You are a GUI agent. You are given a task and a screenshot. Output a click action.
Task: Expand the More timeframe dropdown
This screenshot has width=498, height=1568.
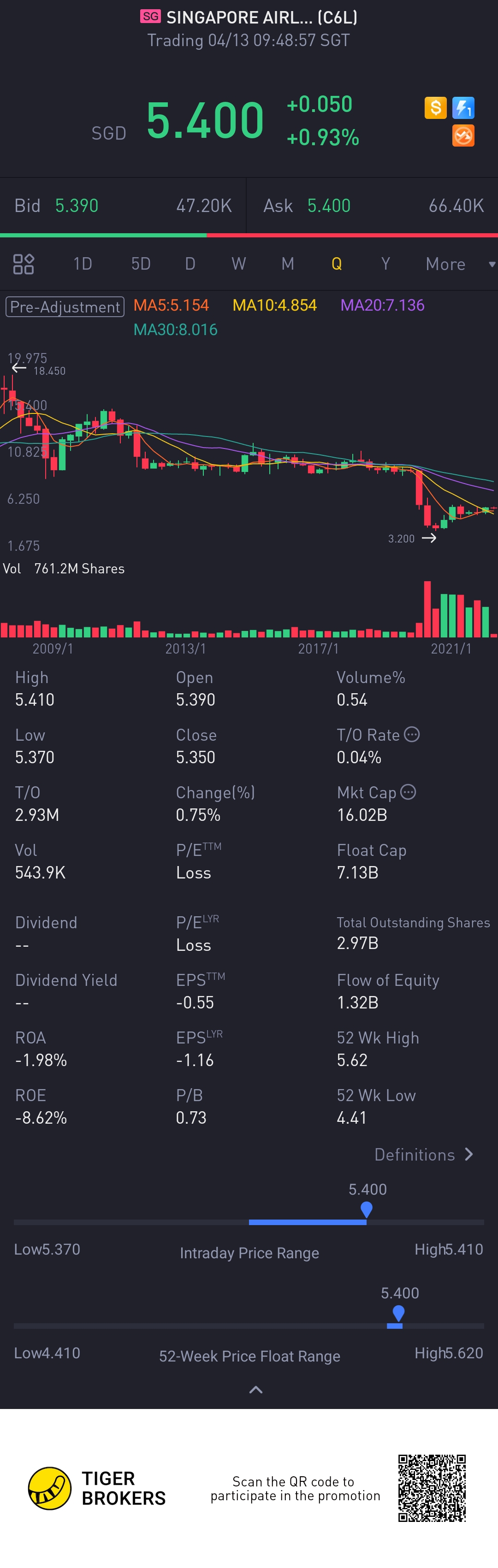(x=460, y=264)
